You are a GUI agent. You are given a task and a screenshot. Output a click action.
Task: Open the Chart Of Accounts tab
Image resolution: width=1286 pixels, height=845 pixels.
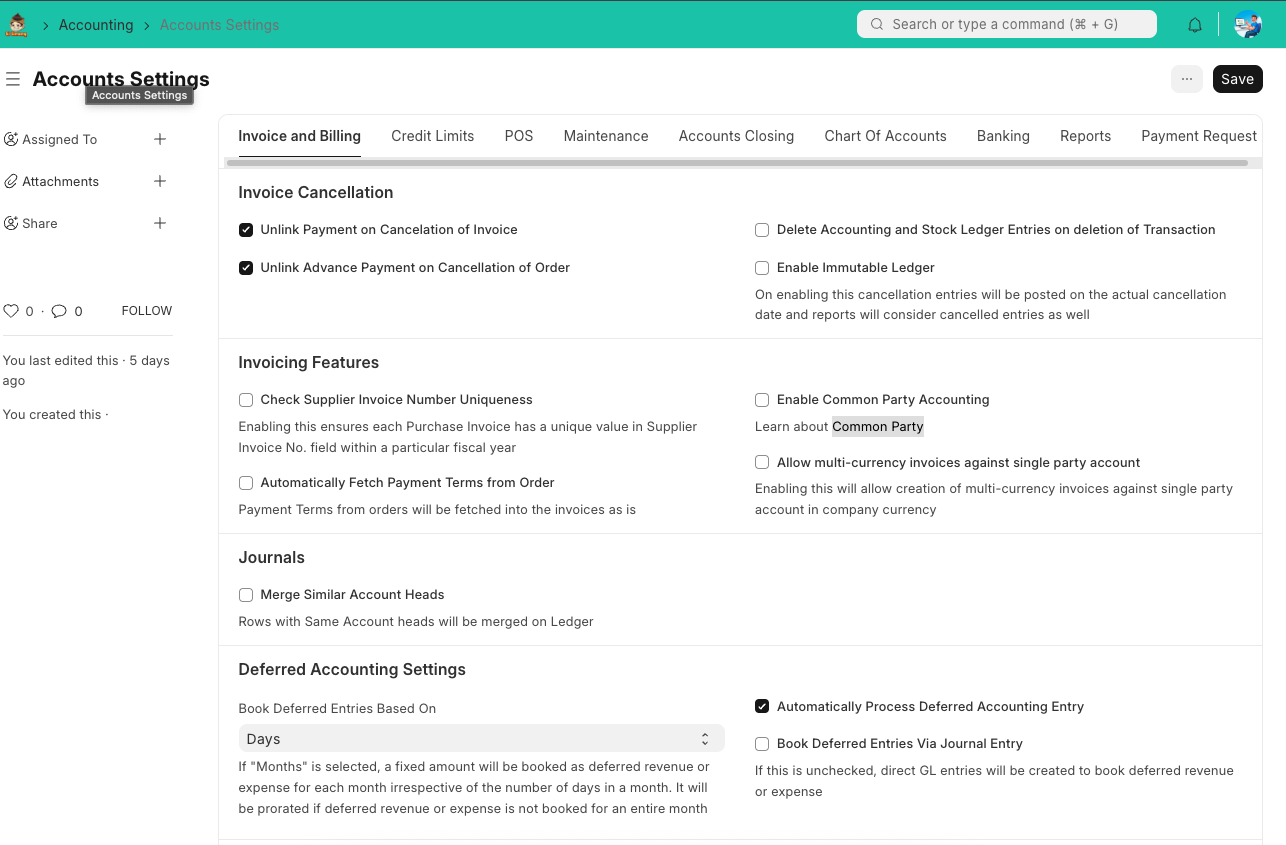[885, 136]
